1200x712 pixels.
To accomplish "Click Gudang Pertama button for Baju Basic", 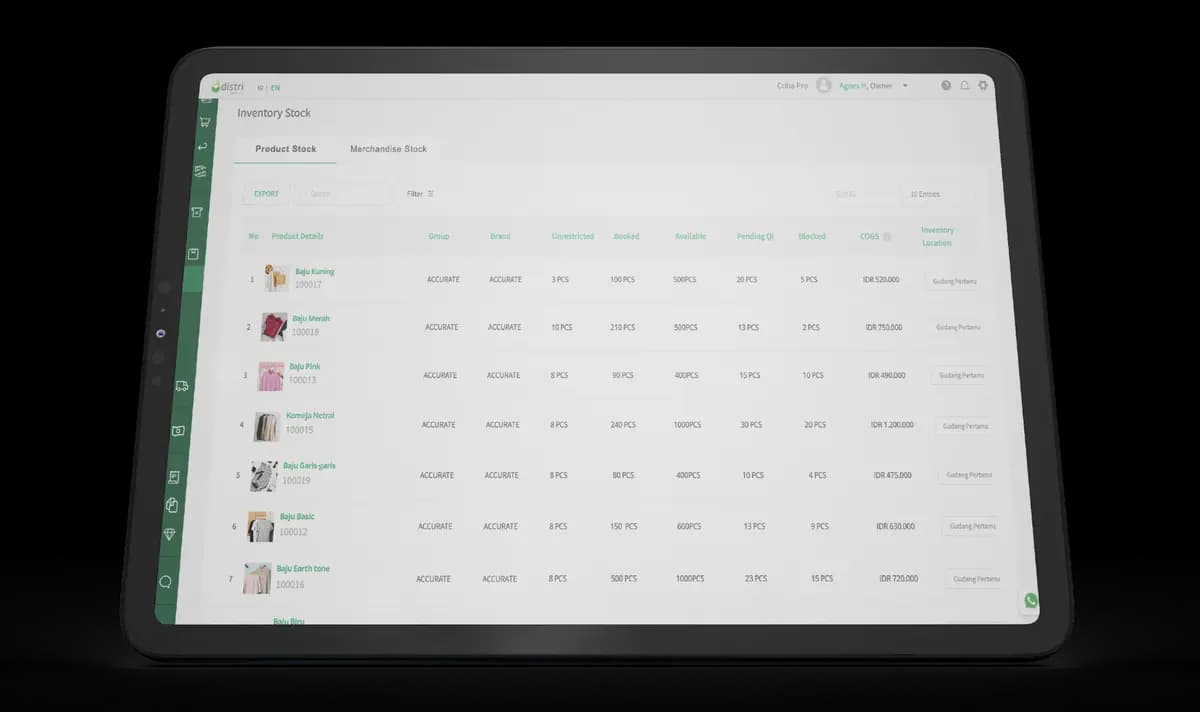I will click(973, 527).
